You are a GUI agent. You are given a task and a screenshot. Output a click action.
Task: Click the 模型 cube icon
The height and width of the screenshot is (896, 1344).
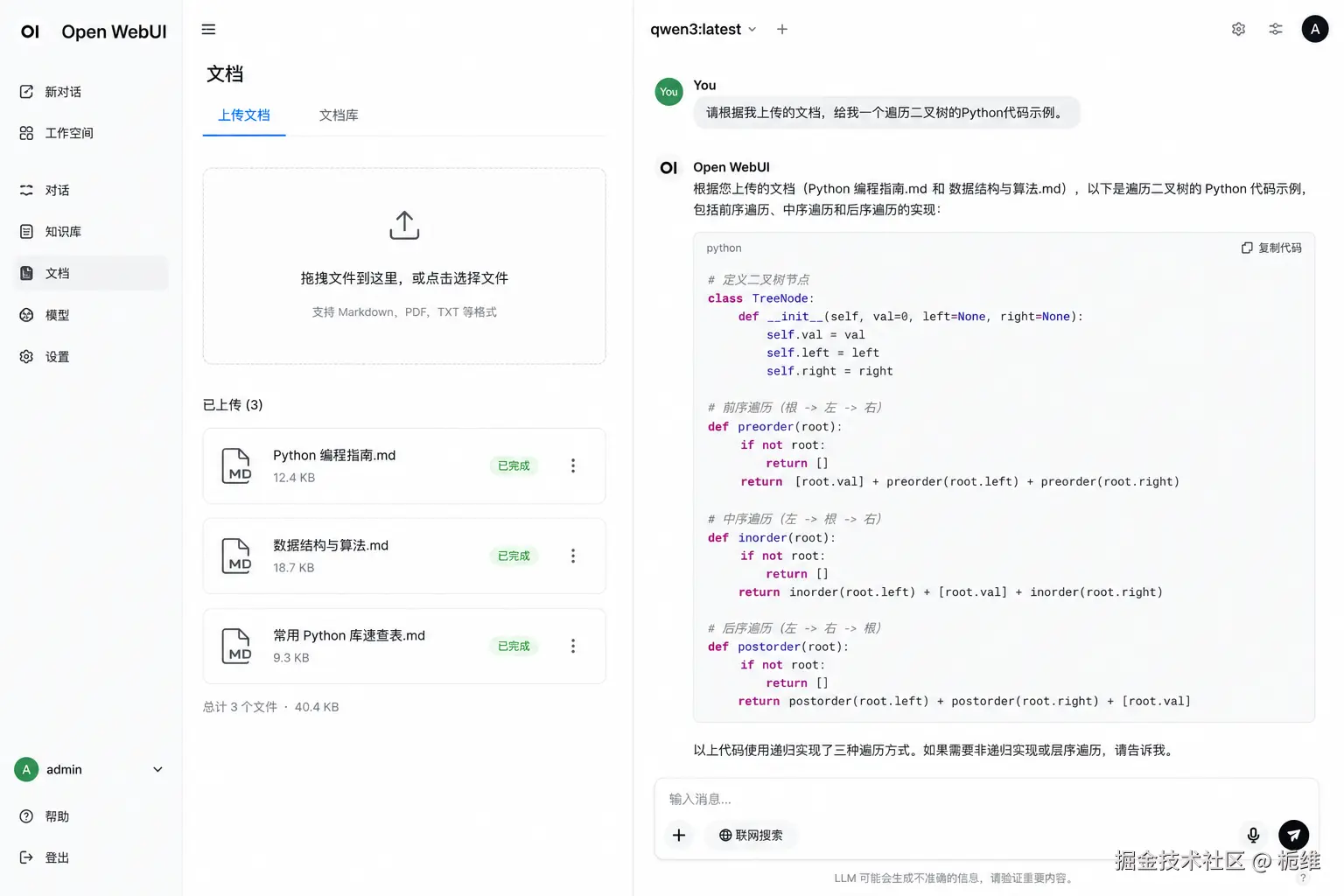click(26, 315)
